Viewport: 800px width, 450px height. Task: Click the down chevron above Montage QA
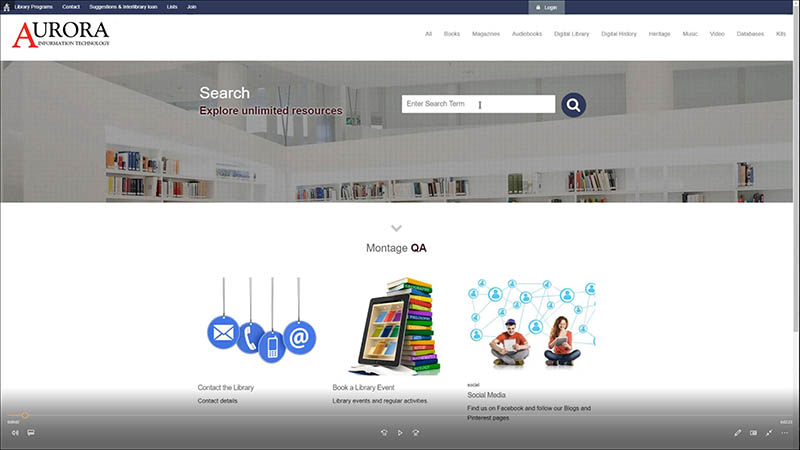click(396, 228)
